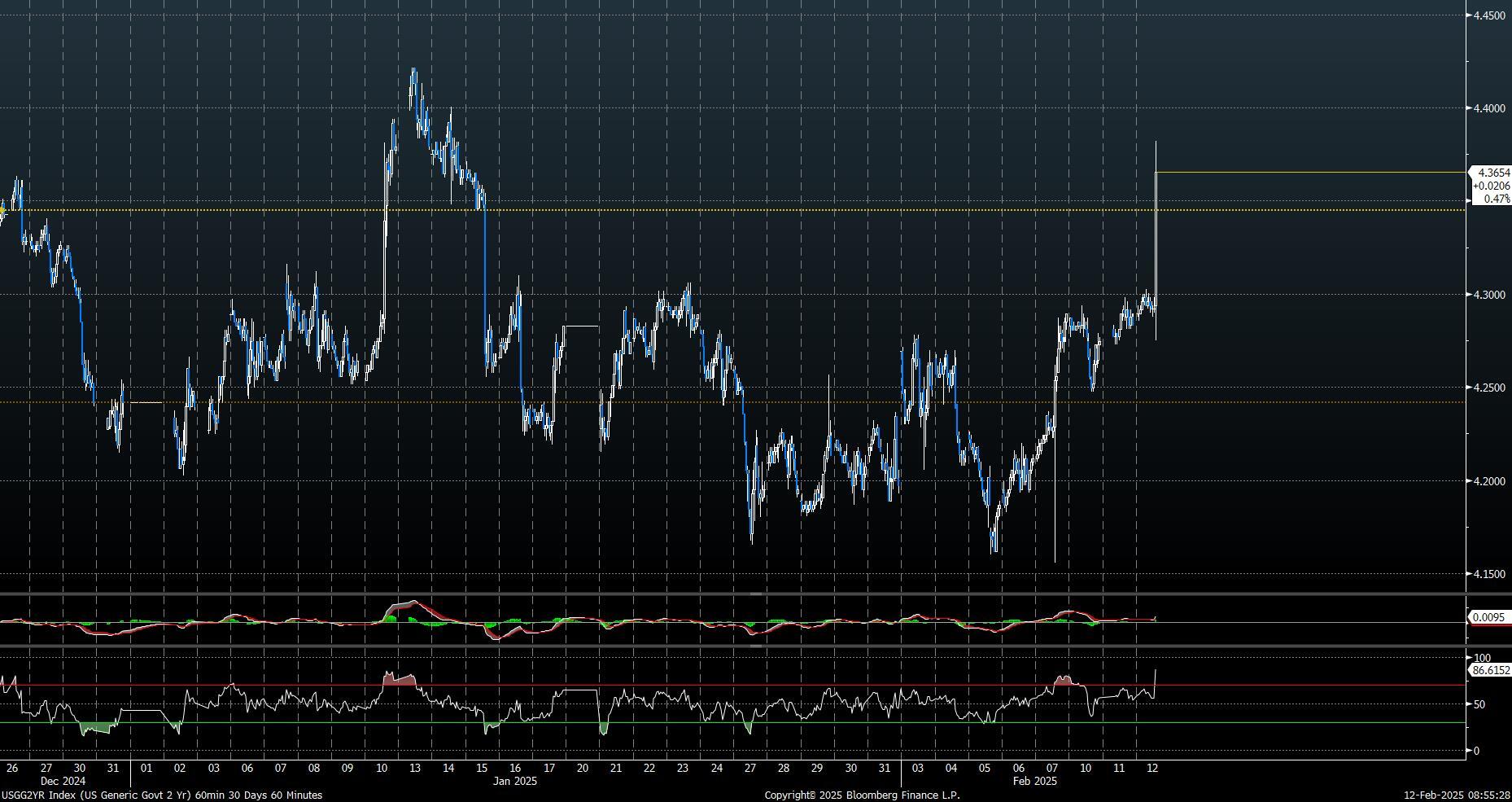1512x802 pixels.
Task: Click the RSI axis label 100
Action: click(x=1482, y=657)
